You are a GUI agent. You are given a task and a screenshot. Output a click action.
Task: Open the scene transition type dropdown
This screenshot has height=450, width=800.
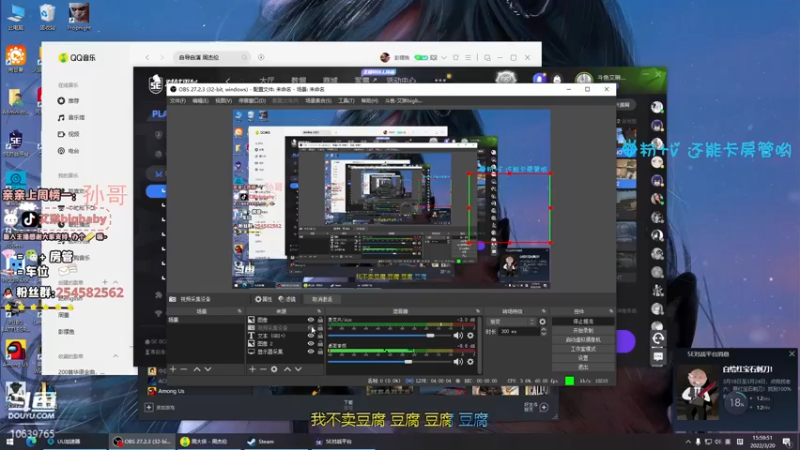point(511,321)
